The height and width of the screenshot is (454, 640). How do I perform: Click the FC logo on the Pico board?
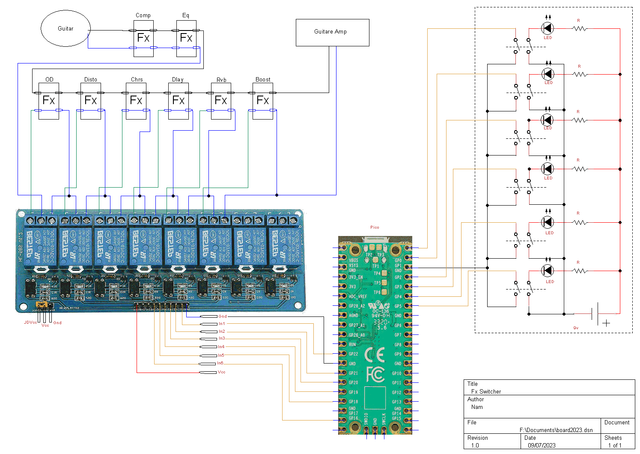[375, 374]
